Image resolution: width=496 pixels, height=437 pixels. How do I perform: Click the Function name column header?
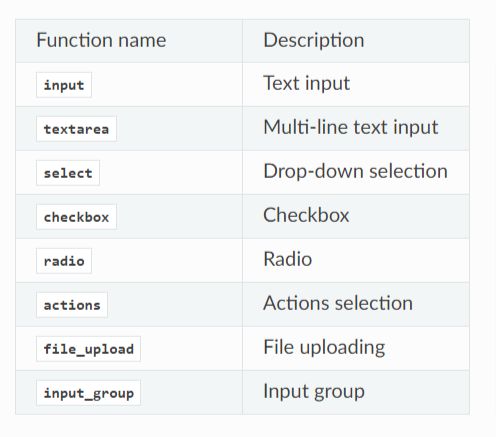(x=101, y=40)
